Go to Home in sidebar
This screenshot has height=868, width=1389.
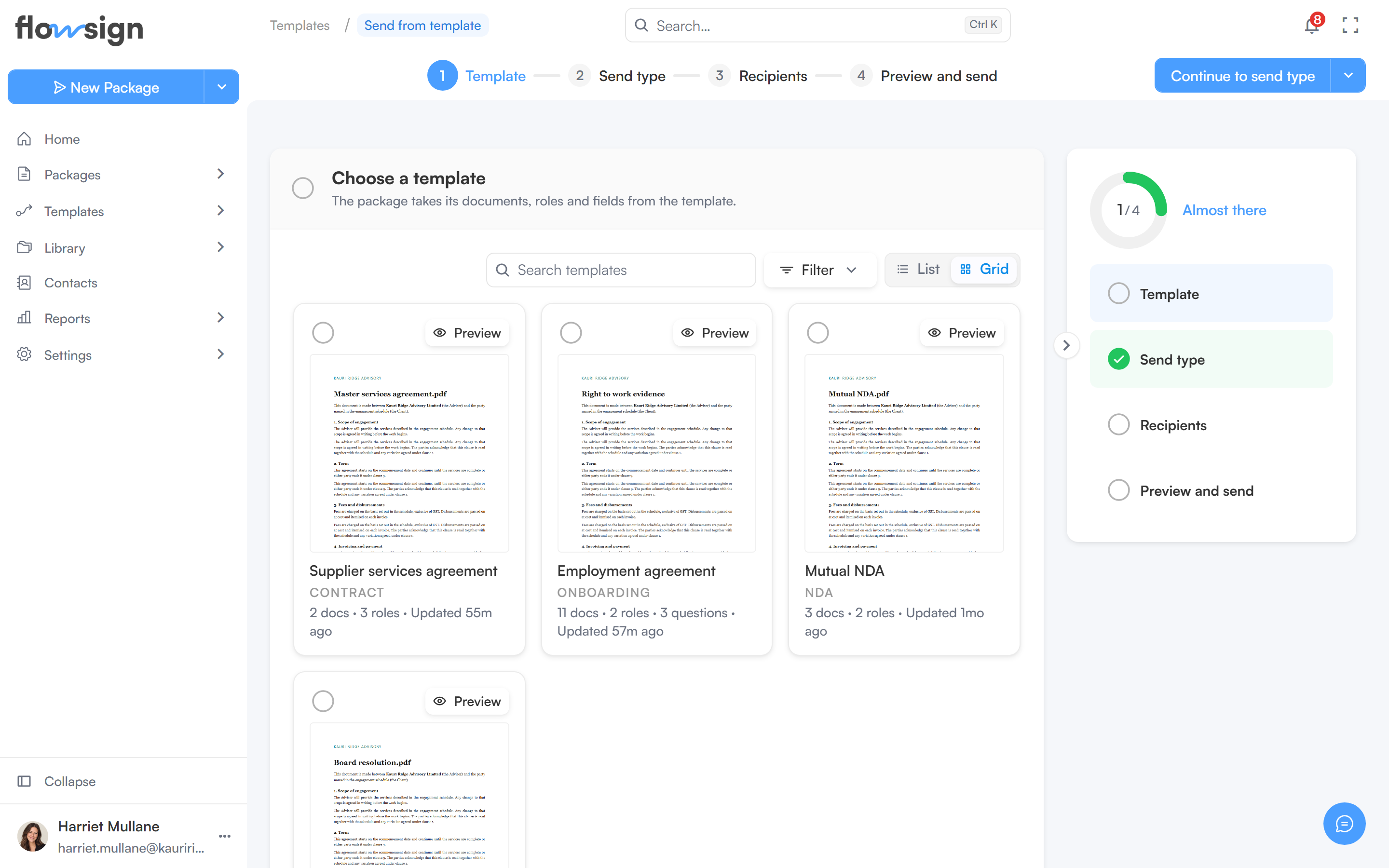click(x=123, y=139)
